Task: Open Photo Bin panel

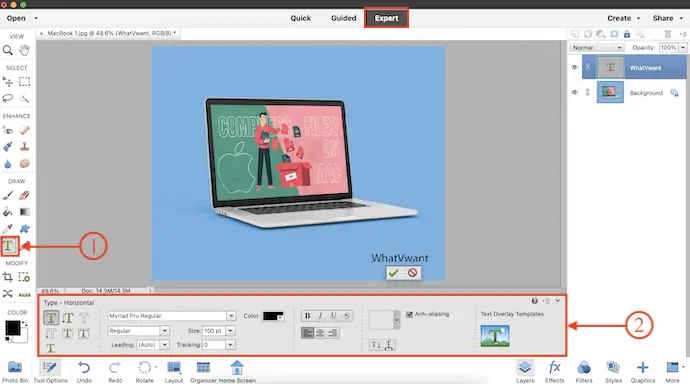Action: (x=15, y=372)
